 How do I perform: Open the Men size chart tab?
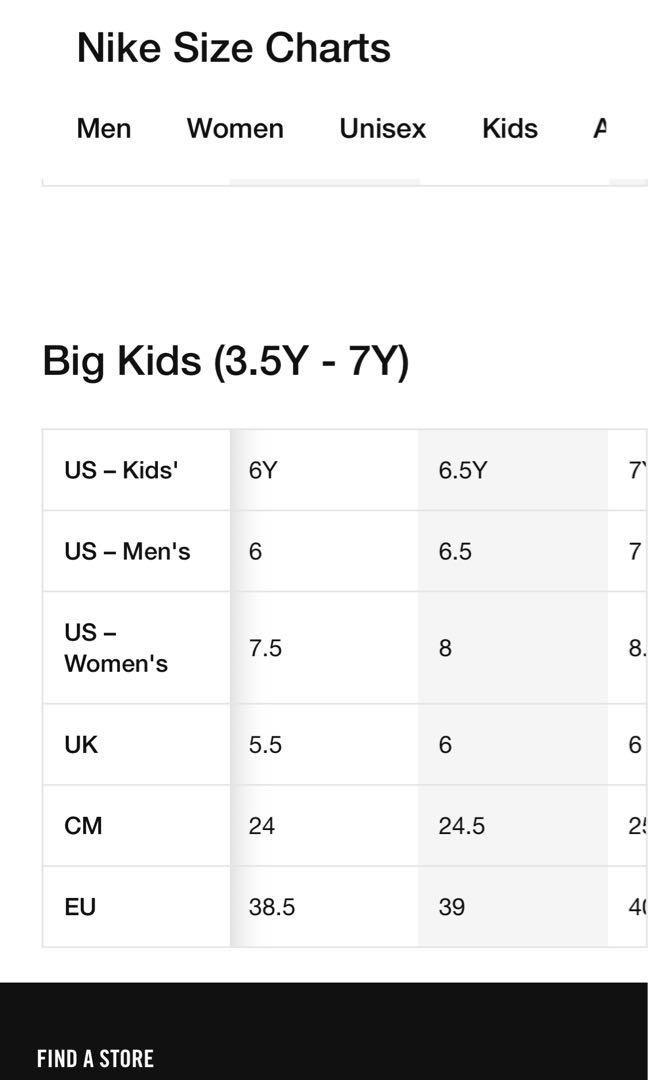104,128
